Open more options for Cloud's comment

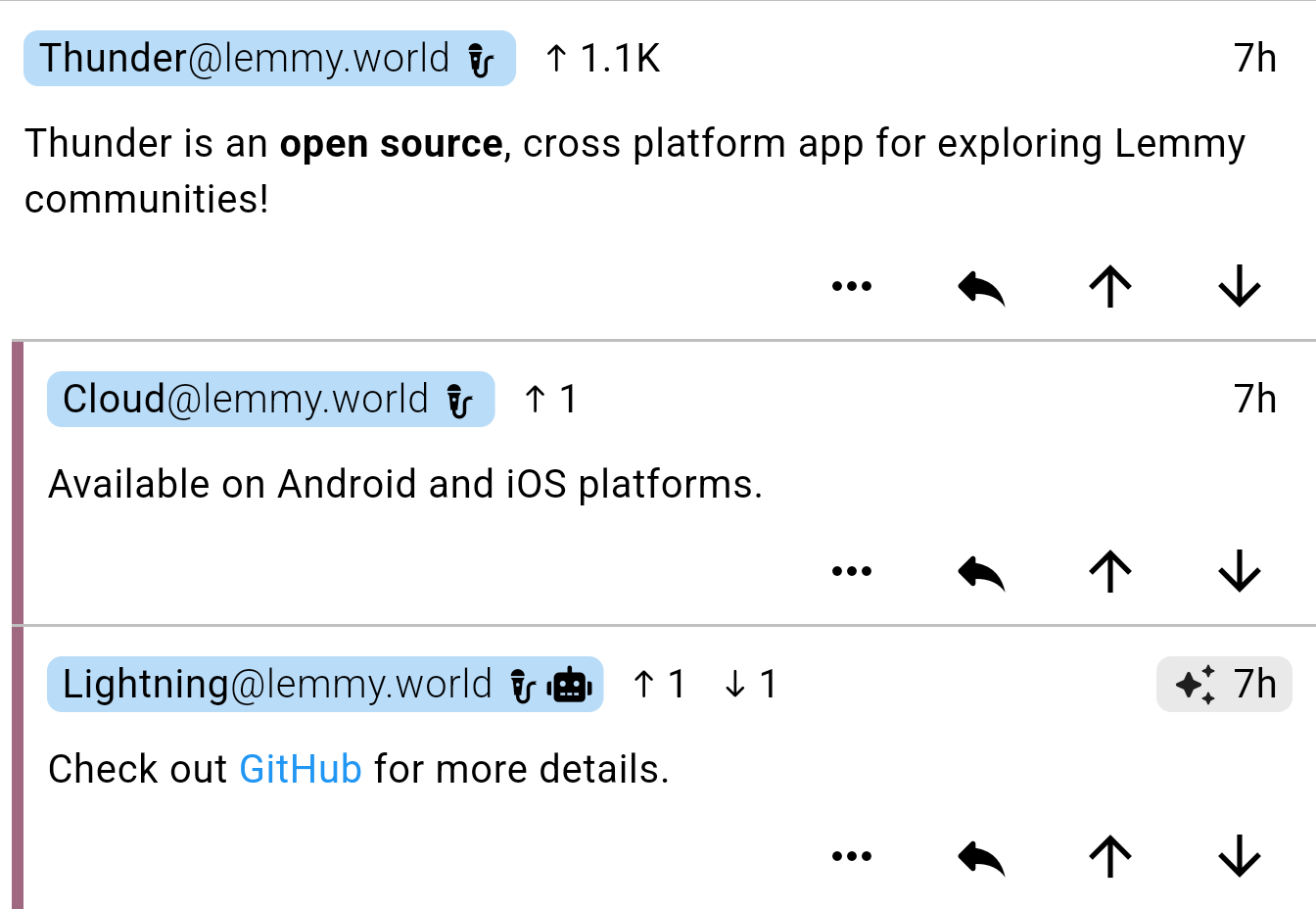851,572
